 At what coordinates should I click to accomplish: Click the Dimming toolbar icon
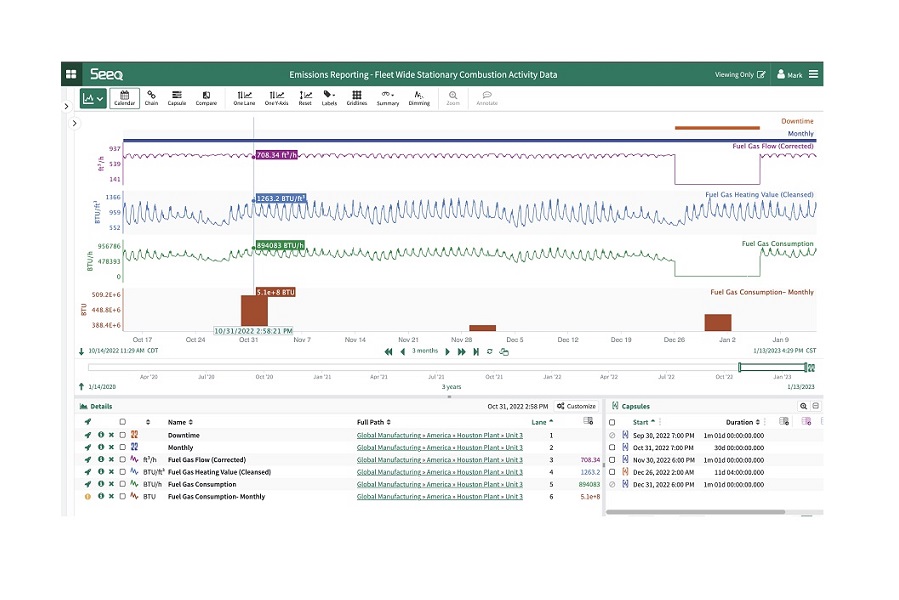(x=419, y=98)
